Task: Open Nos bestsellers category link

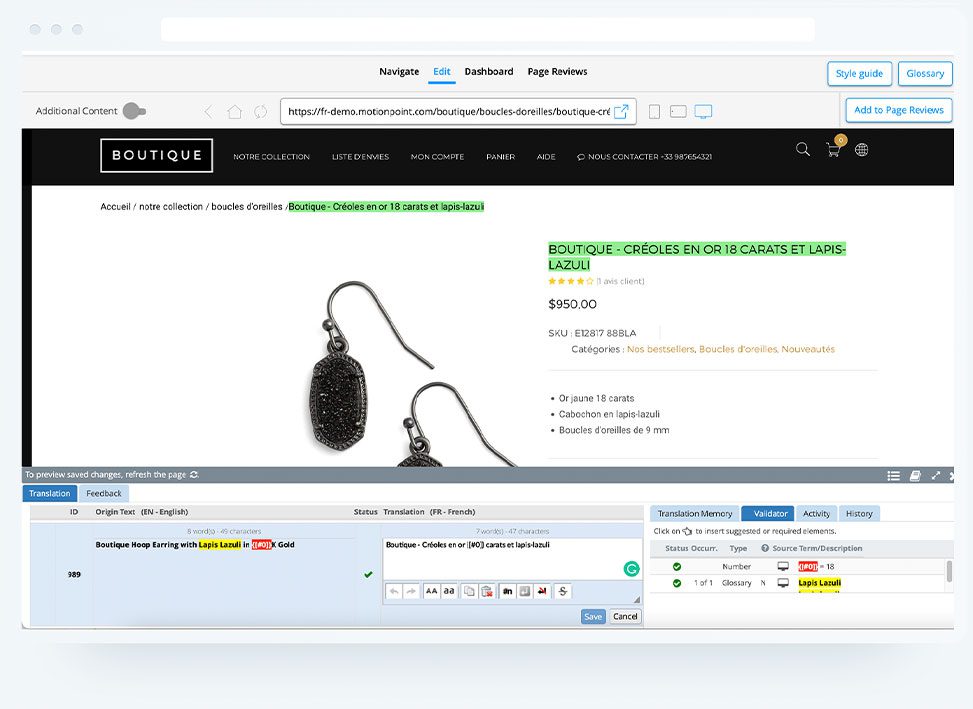Action: [660, 349]
